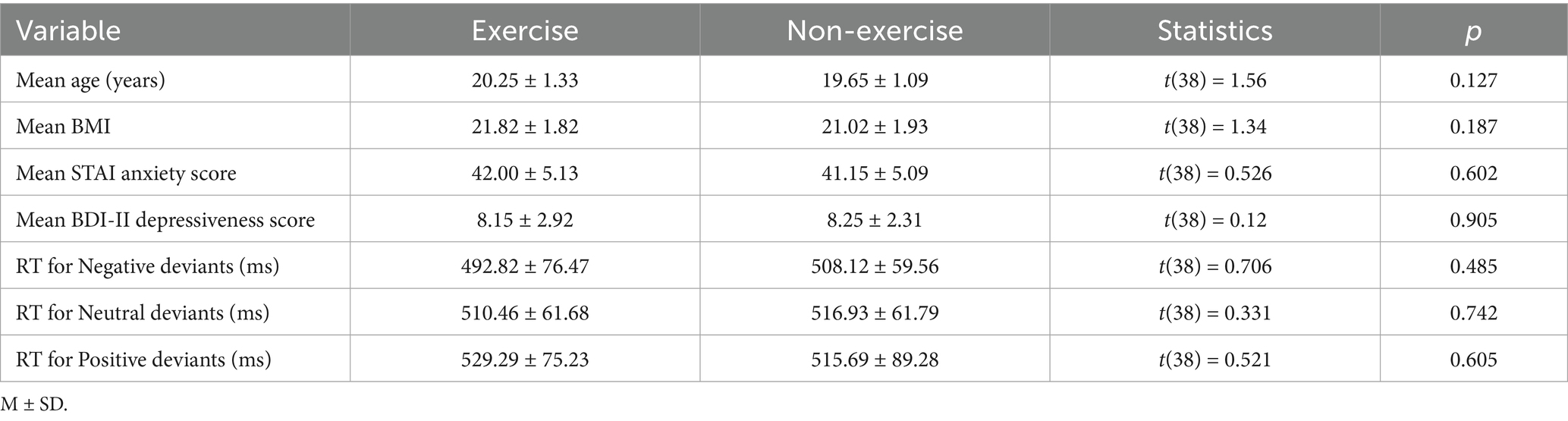This screenshot has height=421, width=1568.
Task: Select the Mean age (years) row label
Action: [x=90, y=80]
